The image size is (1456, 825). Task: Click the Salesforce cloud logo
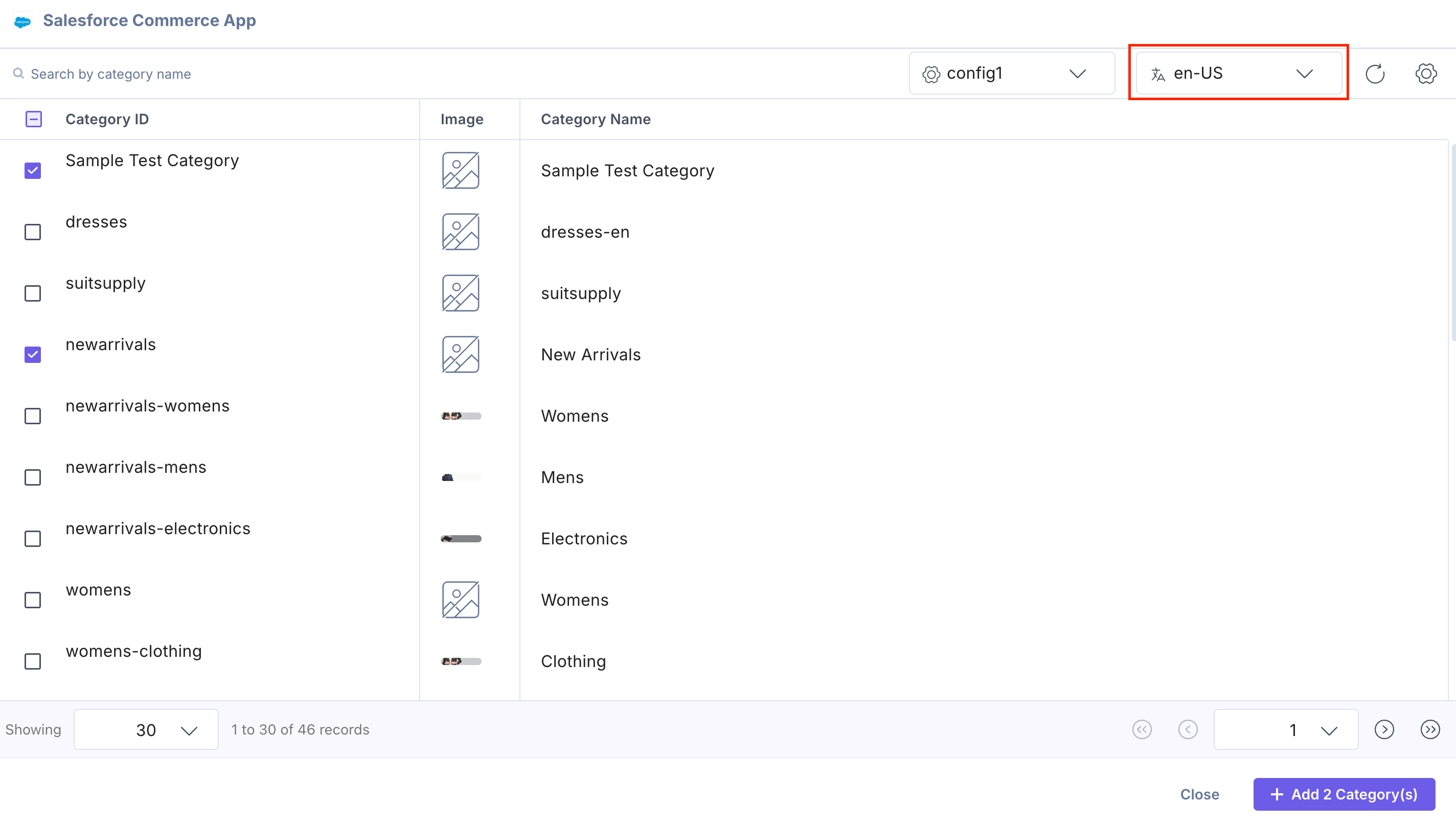tap(22, 21)
